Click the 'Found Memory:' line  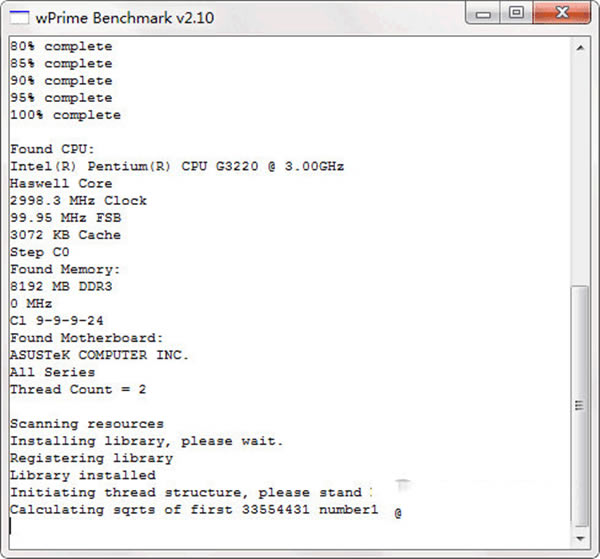pyautogui.click(x=65, y=269)
